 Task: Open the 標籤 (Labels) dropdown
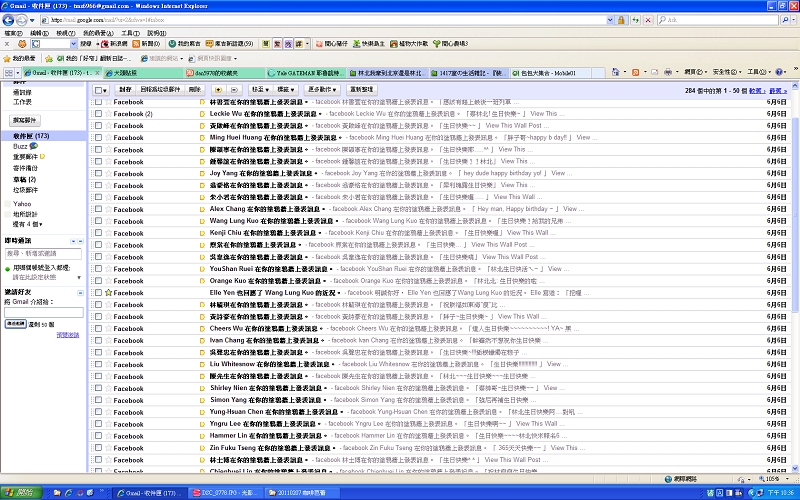286,89
